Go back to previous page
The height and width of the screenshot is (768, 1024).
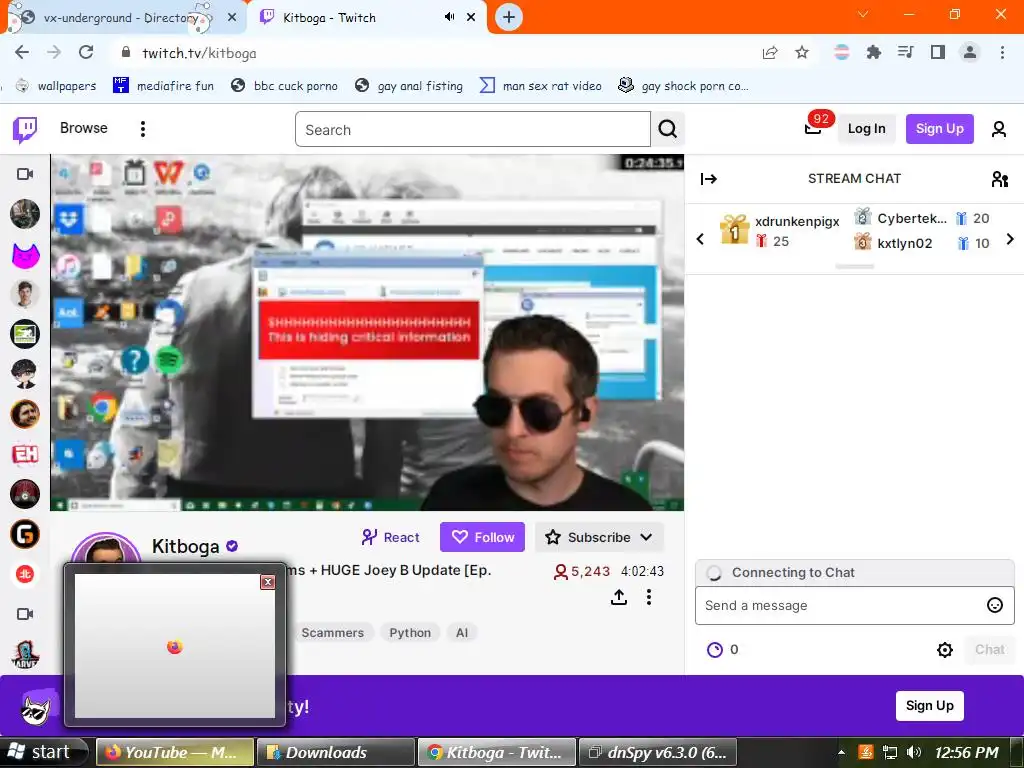point(22,52)
